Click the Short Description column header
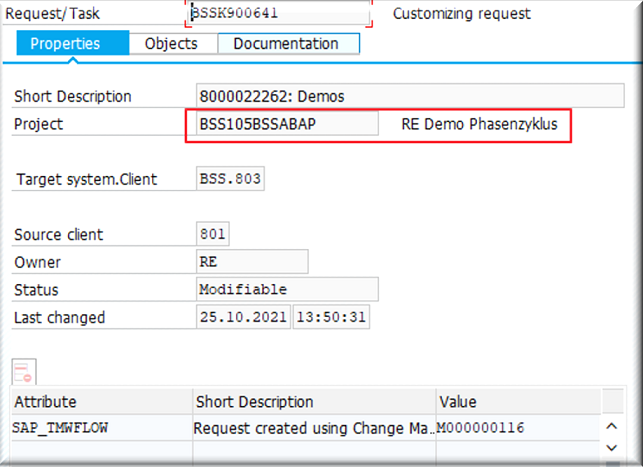 (x=312, y=402)
